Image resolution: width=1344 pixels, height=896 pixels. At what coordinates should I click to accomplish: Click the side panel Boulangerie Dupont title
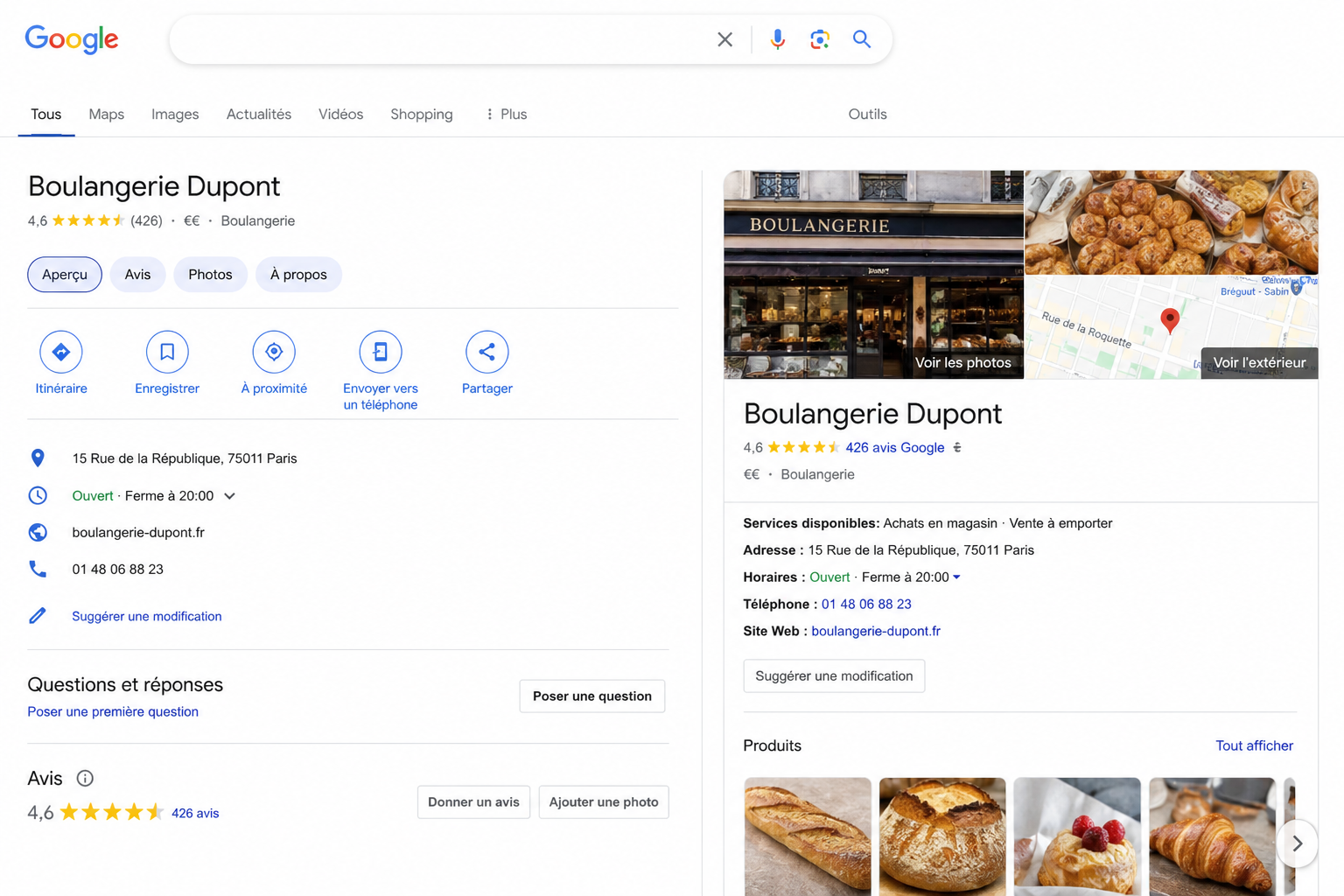pos(872,413)
